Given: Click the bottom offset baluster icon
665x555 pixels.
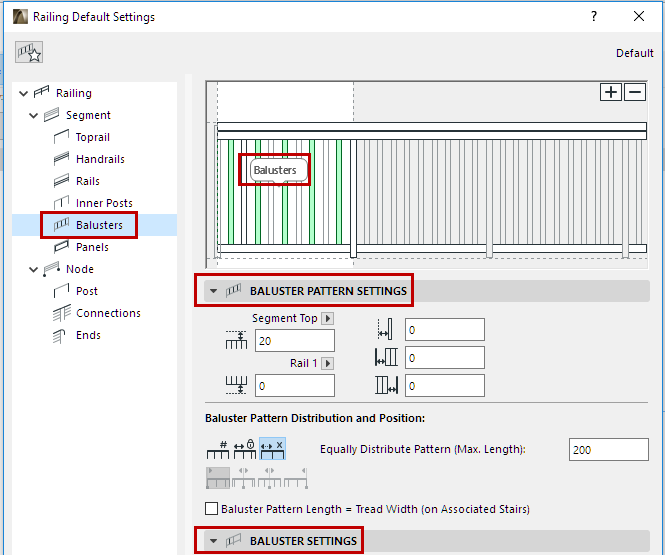Looking at the screenshot, I should (236, 385).
